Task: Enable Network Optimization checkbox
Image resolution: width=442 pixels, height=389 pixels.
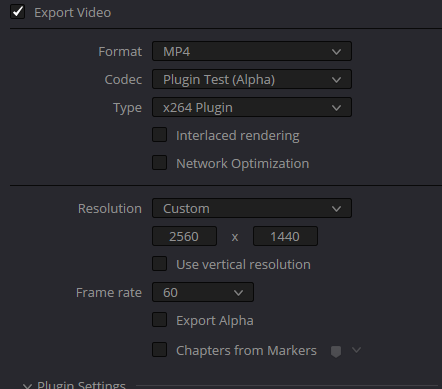Action: coord(159,163)
